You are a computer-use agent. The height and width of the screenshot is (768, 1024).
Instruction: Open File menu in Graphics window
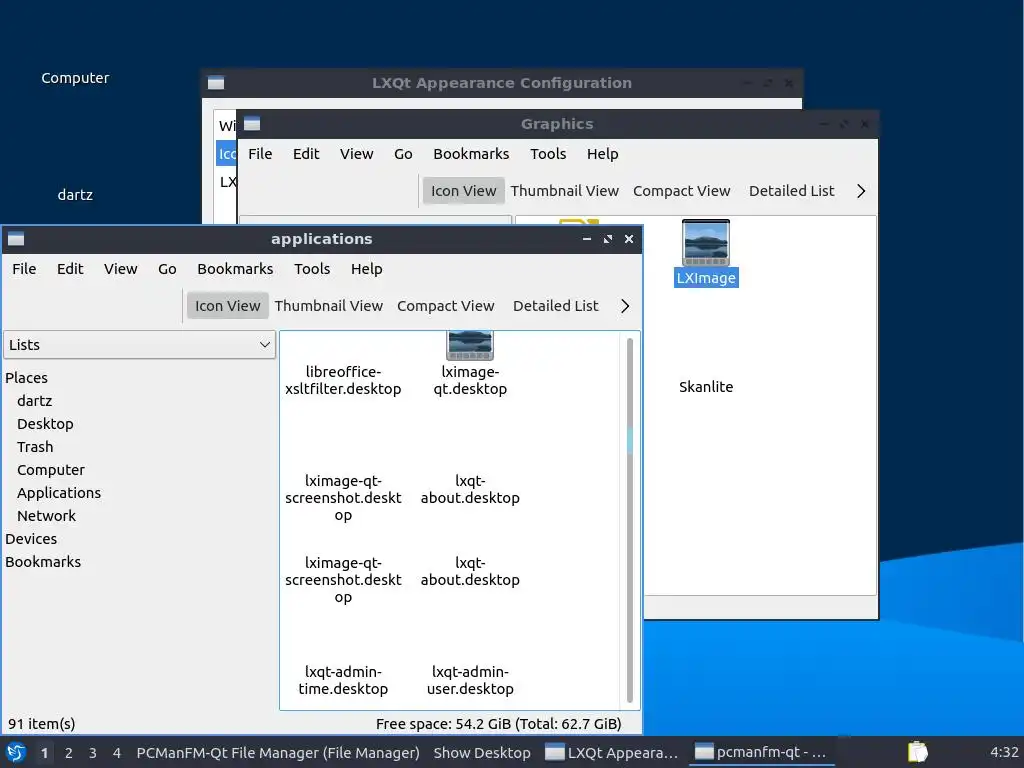(x=260, y=154)
